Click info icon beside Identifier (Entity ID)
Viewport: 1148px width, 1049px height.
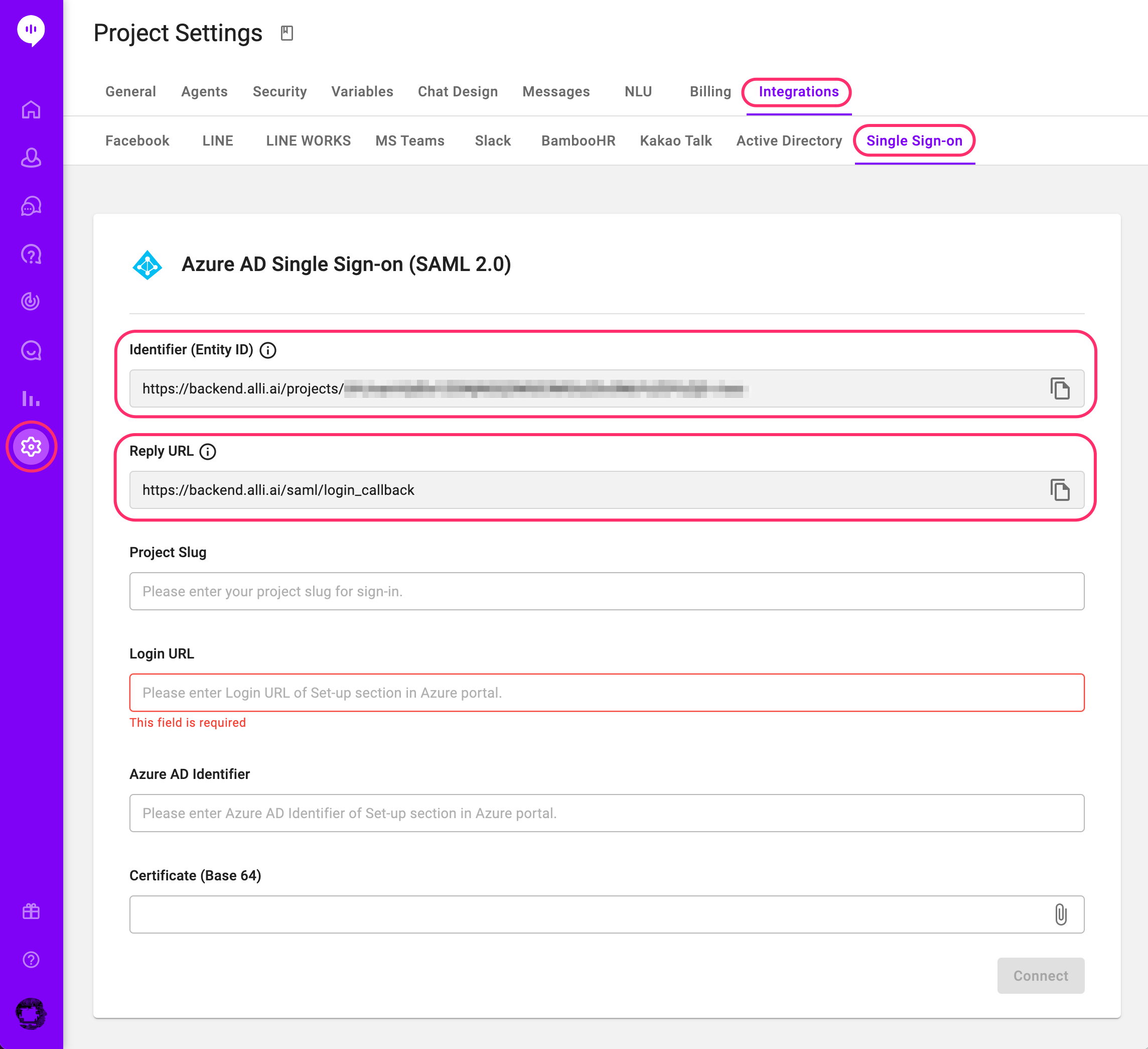[267, 350]
